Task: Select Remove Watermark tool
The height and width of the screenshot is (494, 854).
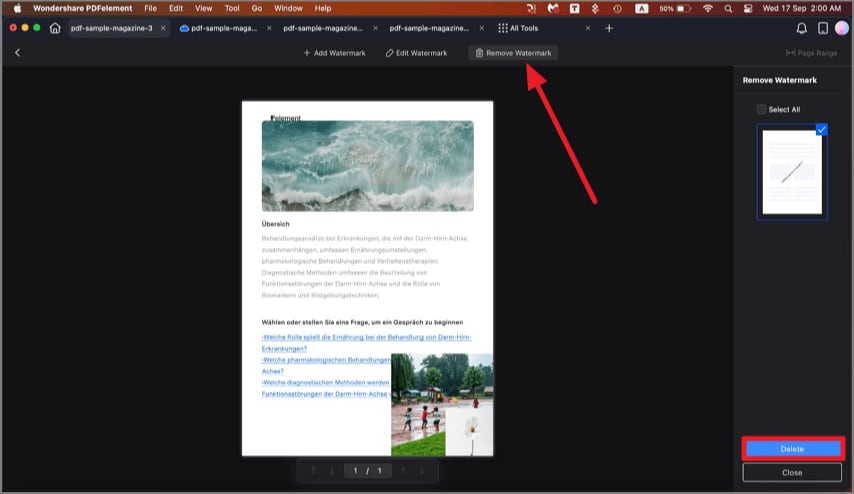Action: [513, 53]
